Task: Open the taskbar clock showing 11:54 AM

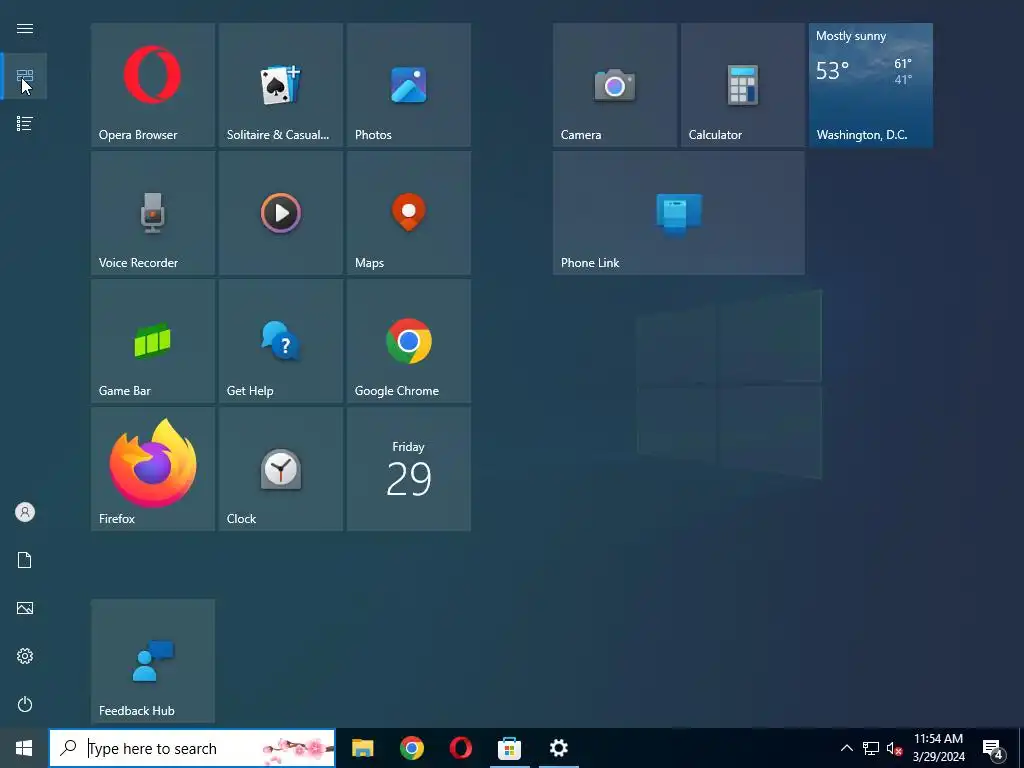Action: pos(938,748)
